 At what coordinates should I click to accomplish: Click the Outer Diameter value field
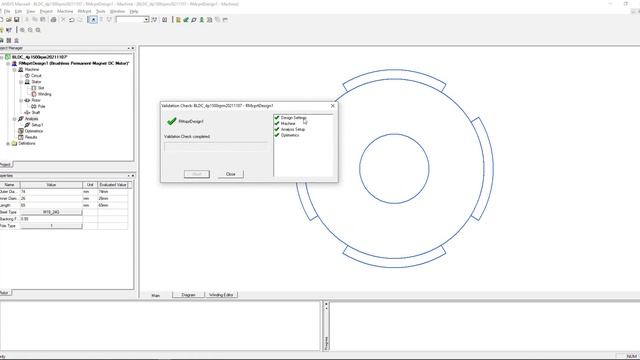(x=51, y=191)
